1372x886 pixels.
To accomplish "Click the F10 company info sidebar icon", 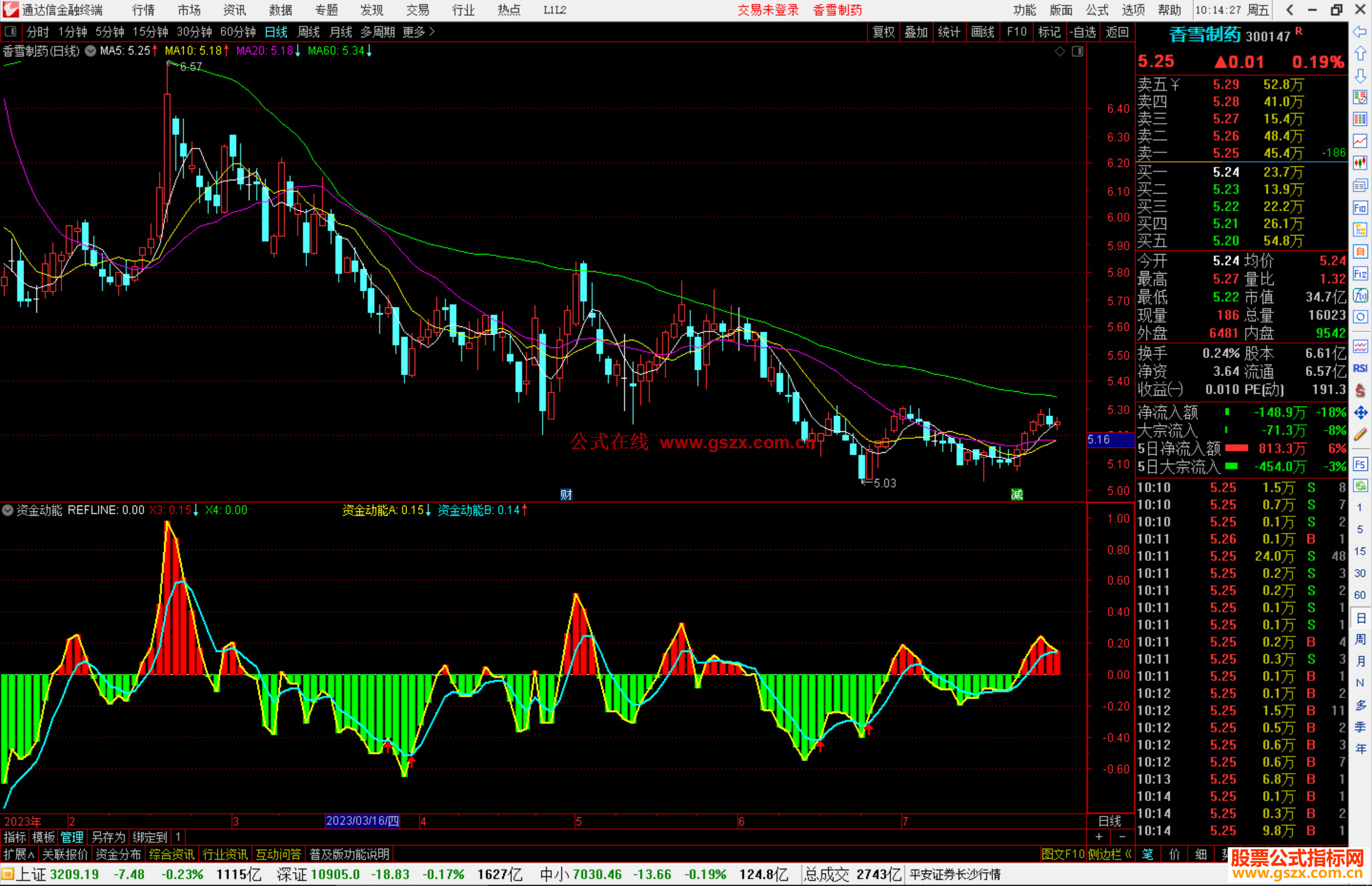I will pos(1360,208).
